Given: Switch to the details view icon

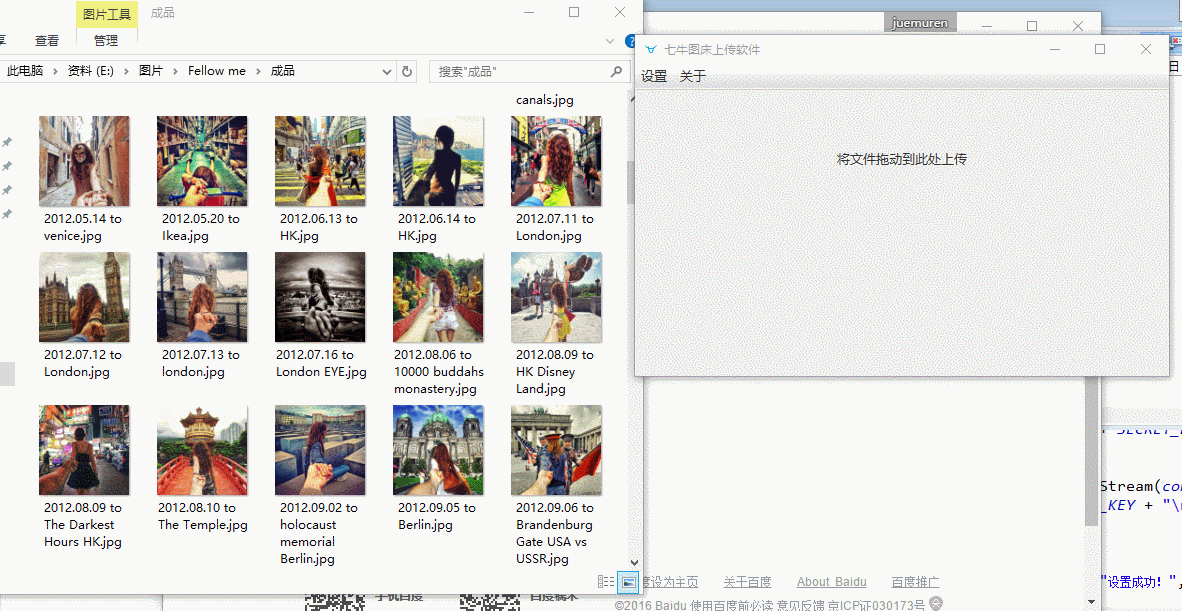Looking at the screenshot, I should [606, 582].
